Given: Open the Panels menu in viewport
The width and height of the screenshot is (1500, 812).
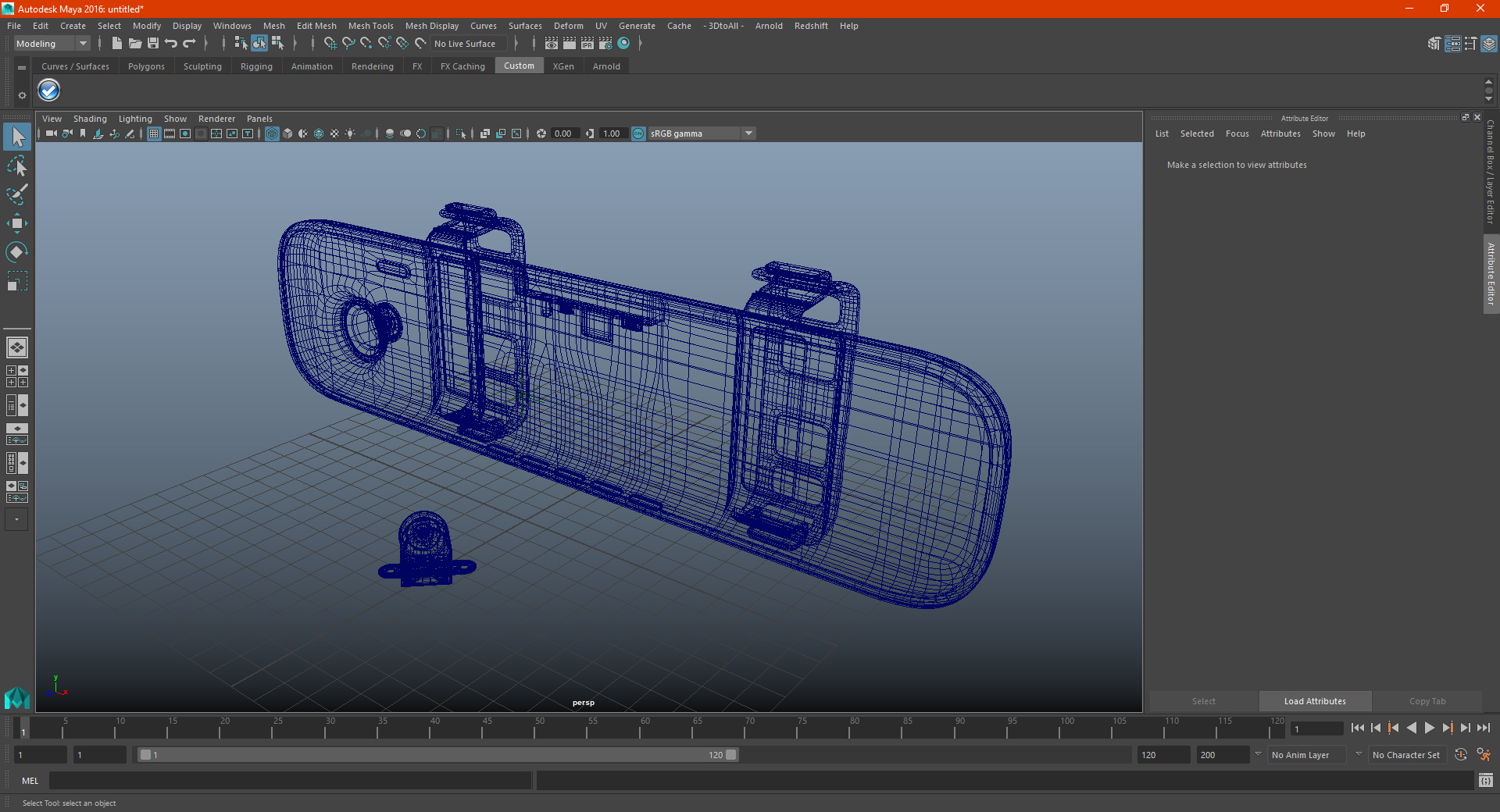Looking at the screenshot, I should tap(259, 119).
